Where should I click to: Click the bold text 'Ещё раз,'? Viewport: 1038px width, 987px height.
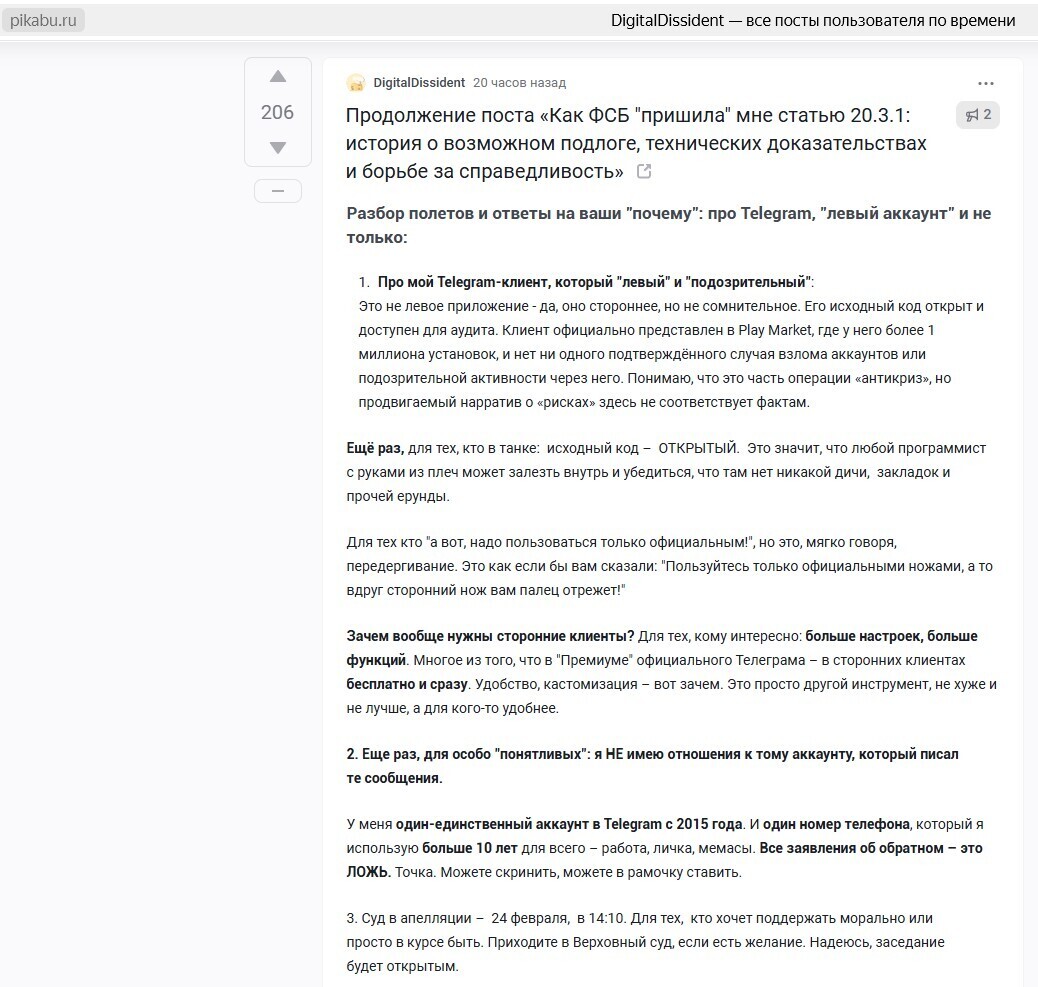coord(375,448)
